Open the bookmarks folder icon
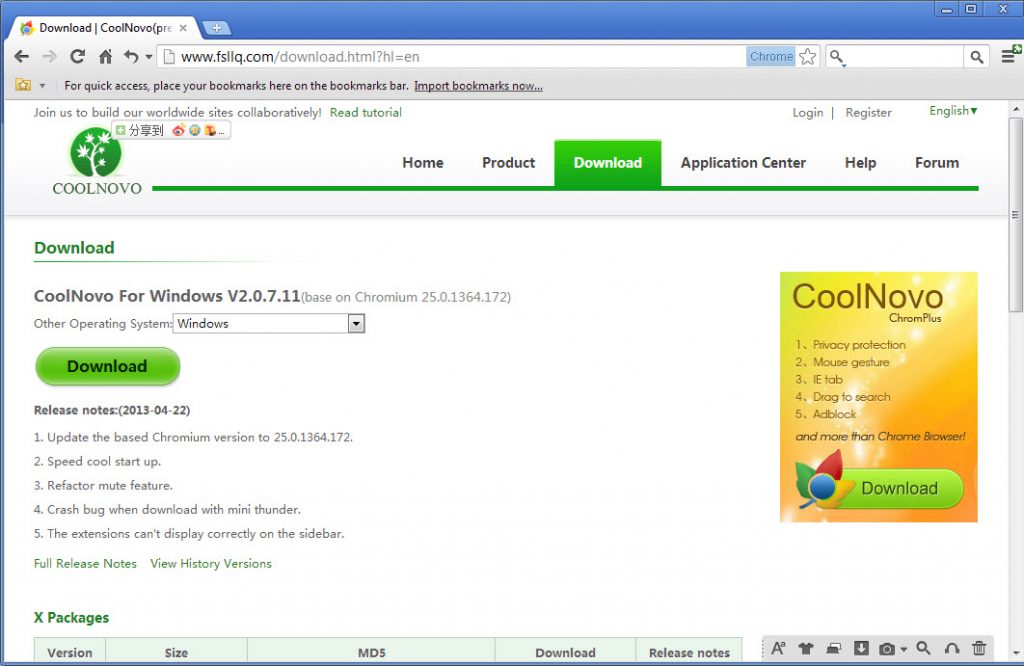The height and width of the screenshot is (666, 1024). pos(24,85)
